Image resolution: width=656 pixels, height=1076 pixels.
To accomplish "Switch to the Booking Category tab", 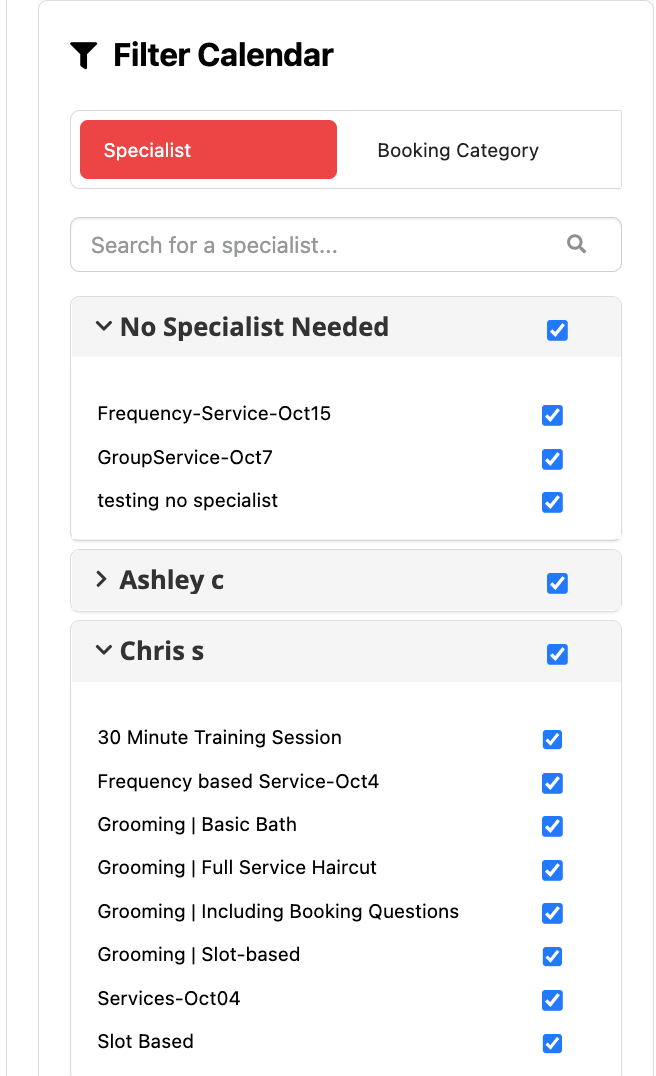I will 458,150.
